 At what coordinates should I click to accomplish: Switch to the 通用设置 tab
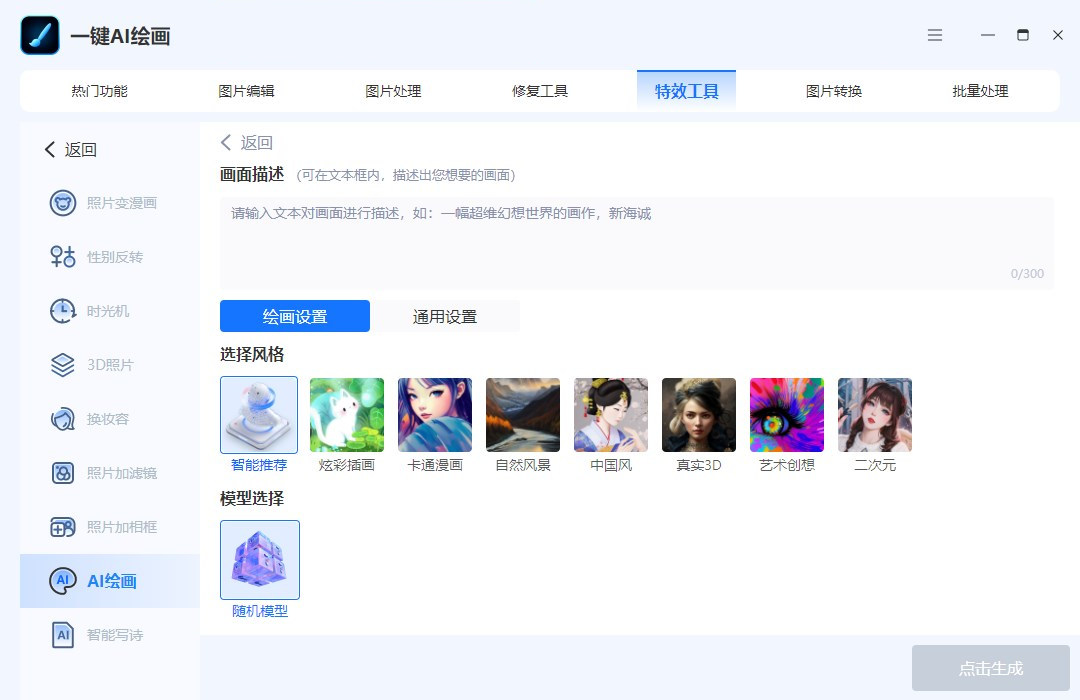coord(445,317)
